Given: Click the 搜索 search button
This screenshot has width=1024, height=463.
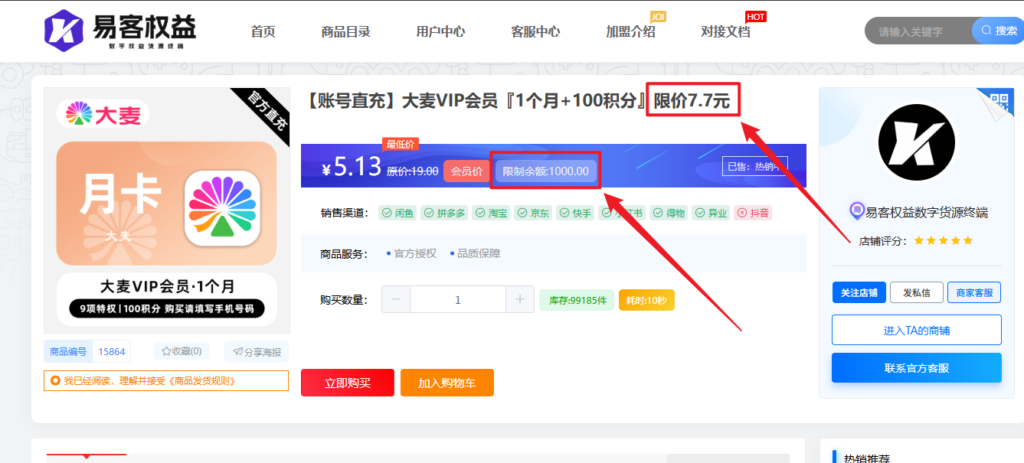Looking at the screenshot, I should click(998, 31).
